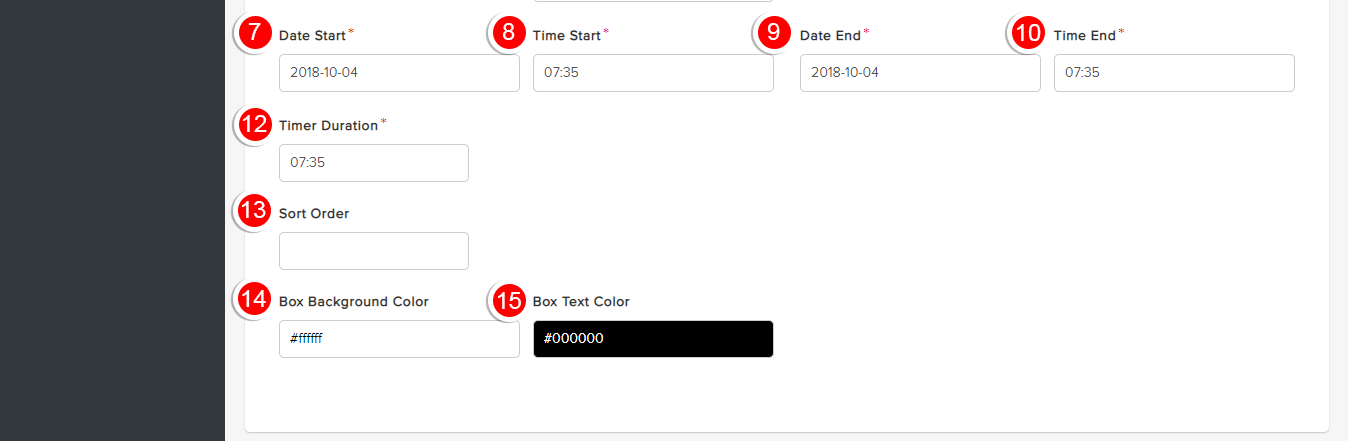
Task: Click the red number 12 badge
Action: pos(255,124)
